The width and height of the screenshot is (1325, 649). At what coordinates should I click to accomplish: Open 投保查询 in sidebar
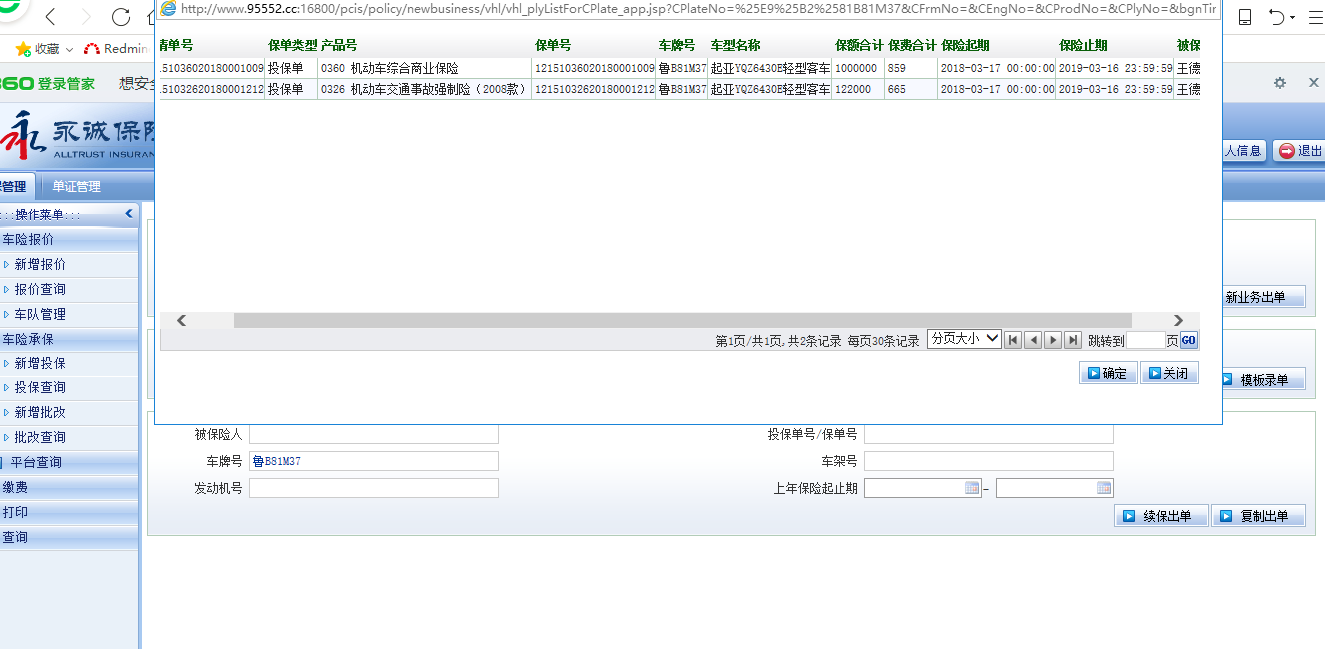pyautogui.click(x=40, y=387)
